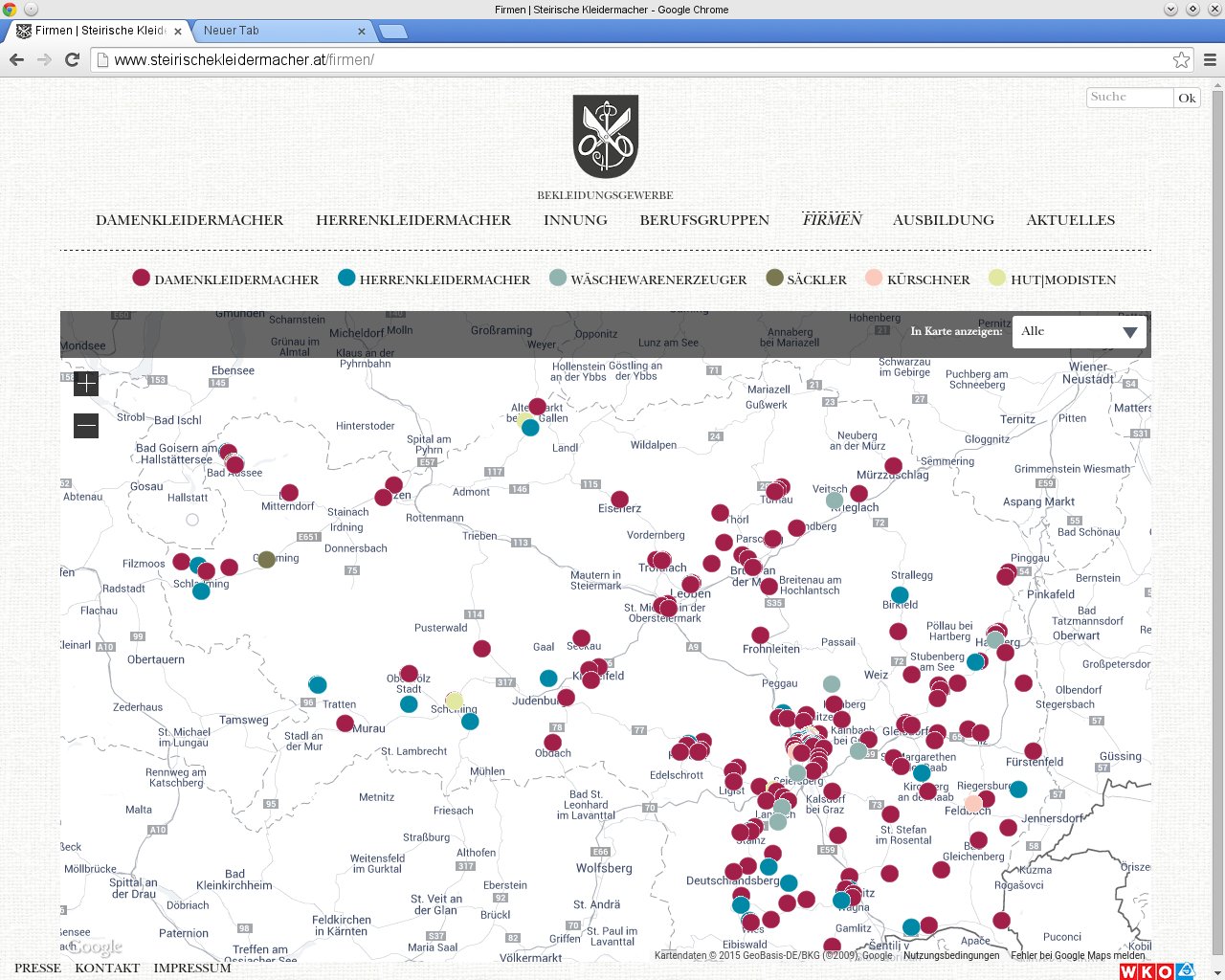Zoom out the map with minus button

click(x=86, y=426)
